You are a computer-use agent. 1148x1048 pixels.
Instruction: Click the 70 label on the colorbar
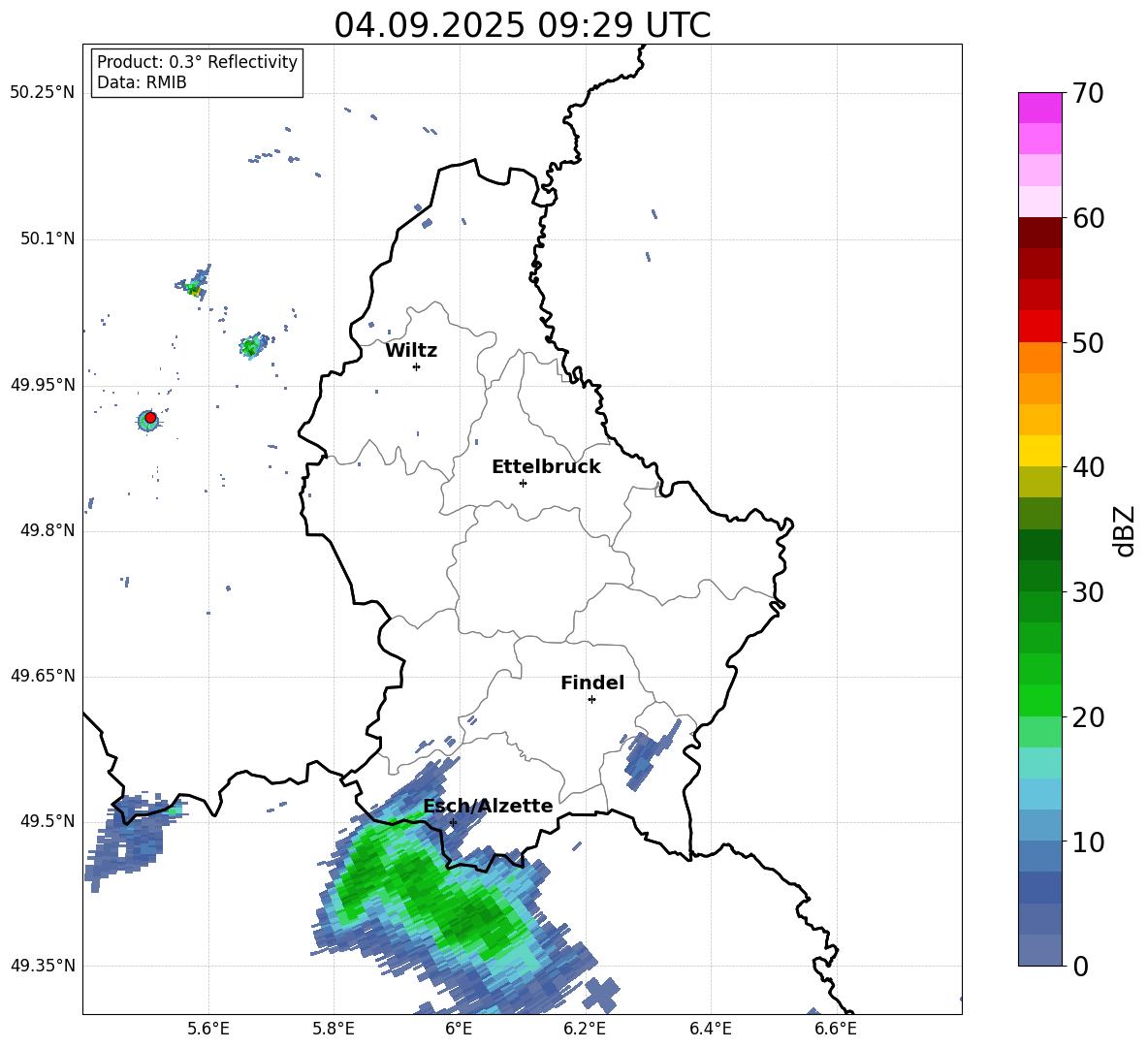point(1088,93)
